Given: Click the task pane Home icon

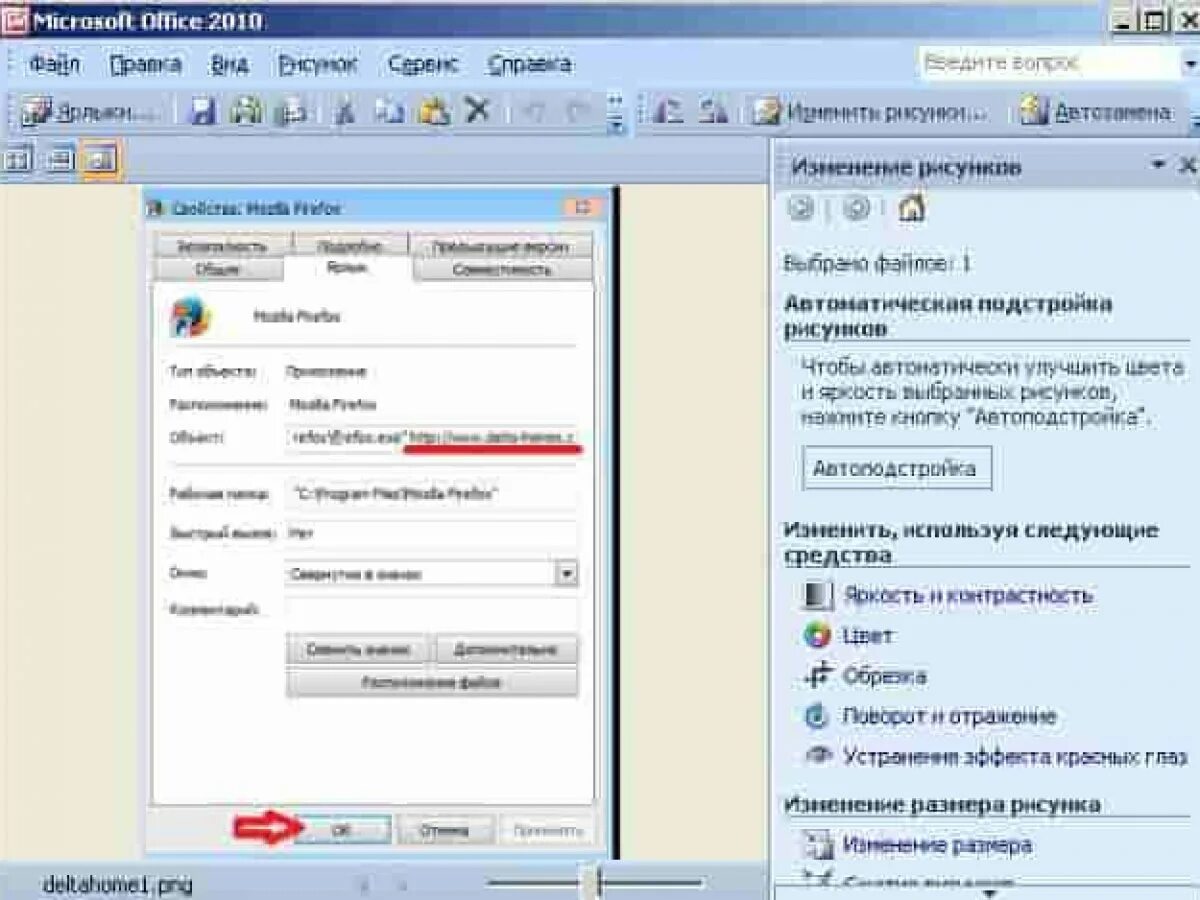Looking at the screenshot, I should pos(911,207).
